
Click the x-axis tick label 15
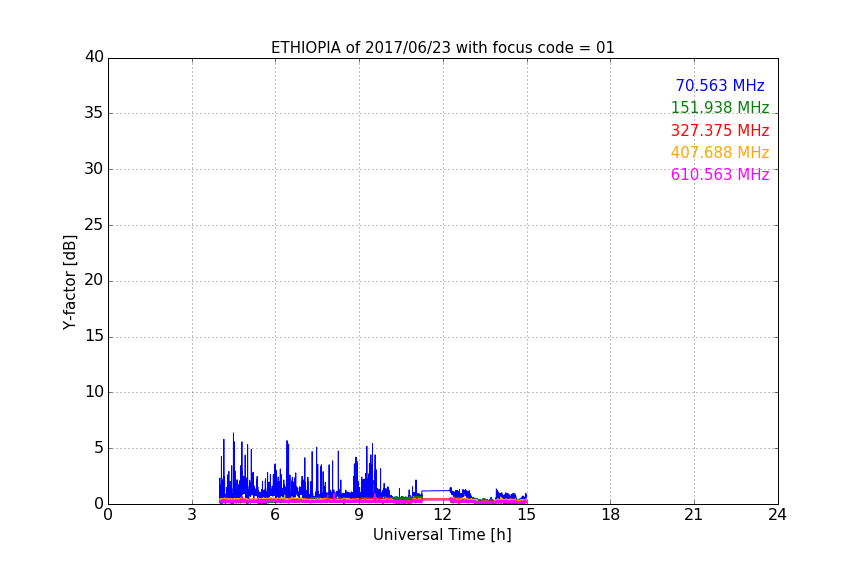tap(527, 515)
